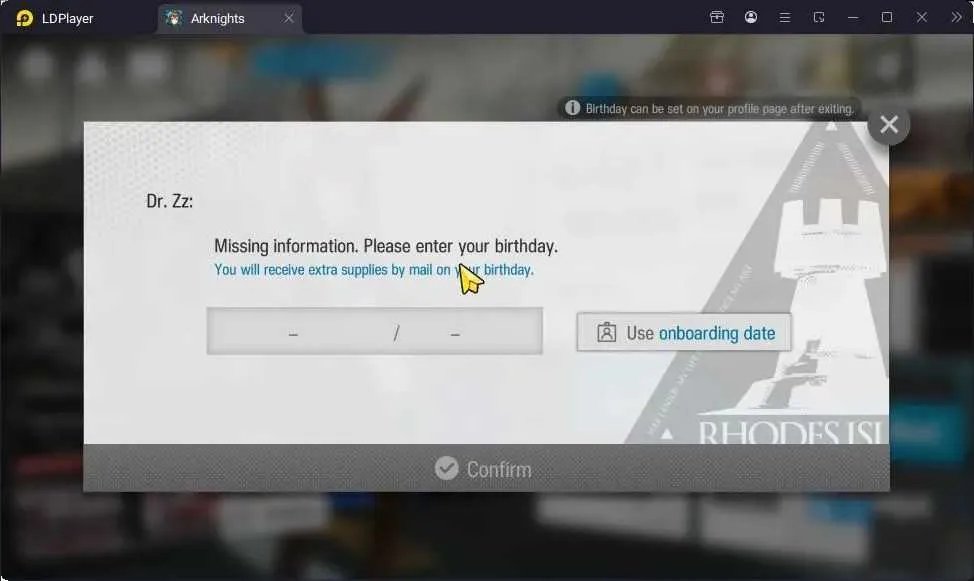Screen dimensions: 974x581
Task: Open the LDPlayer user account icon
Action: click(x=751, y=17)
